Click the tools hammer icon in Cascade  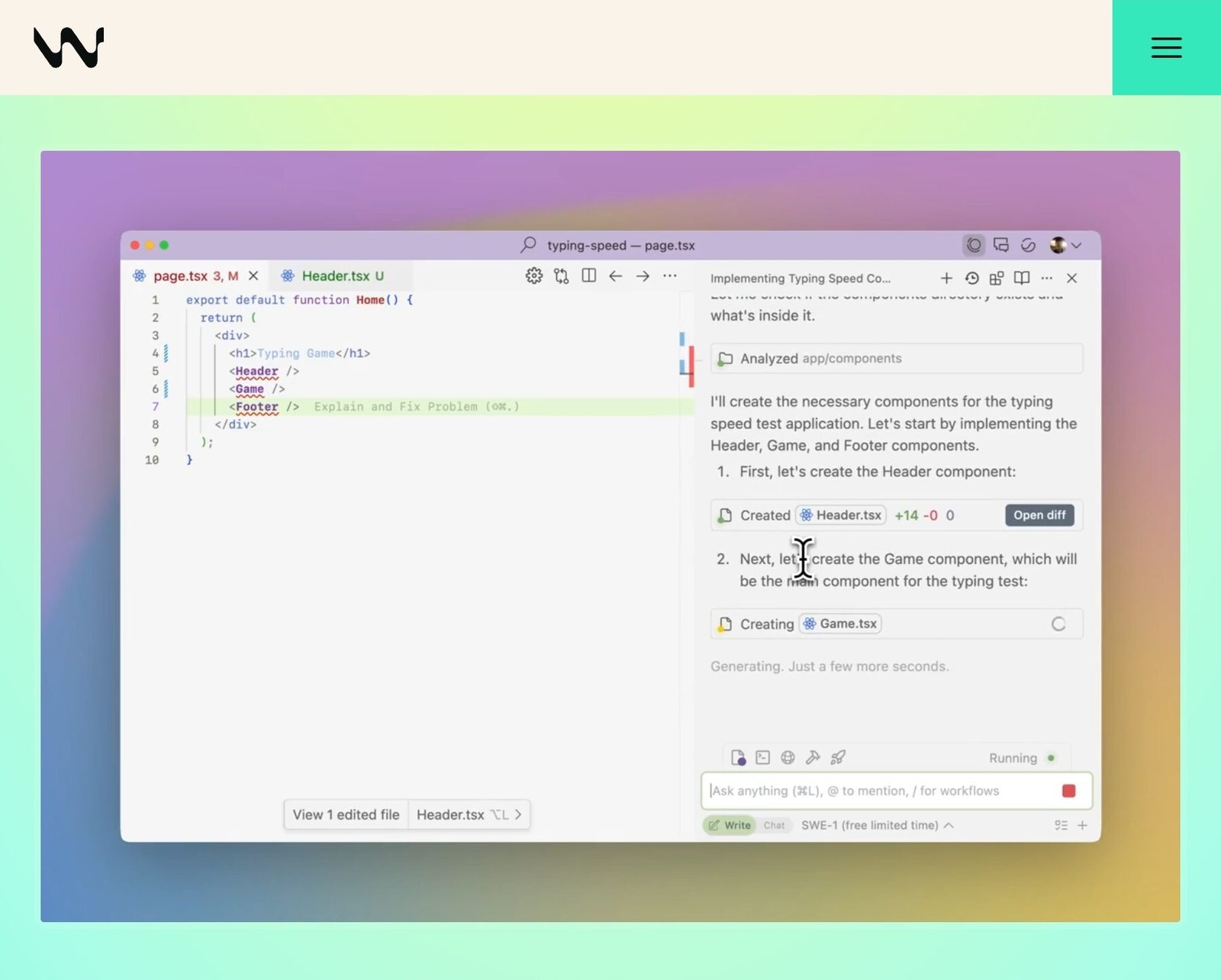tap(813, 757)
